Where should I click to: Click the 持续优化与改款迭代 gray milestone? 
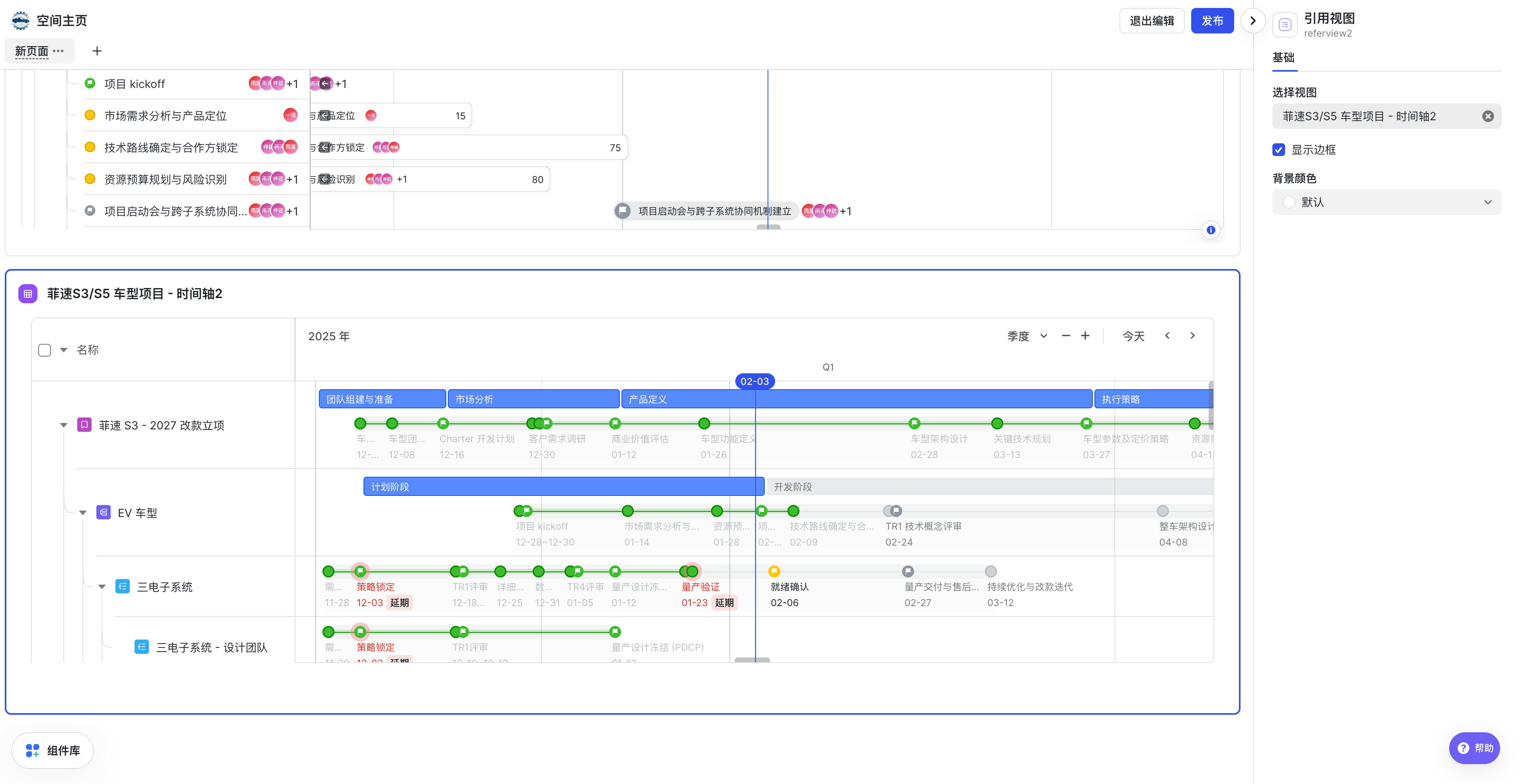991,571
